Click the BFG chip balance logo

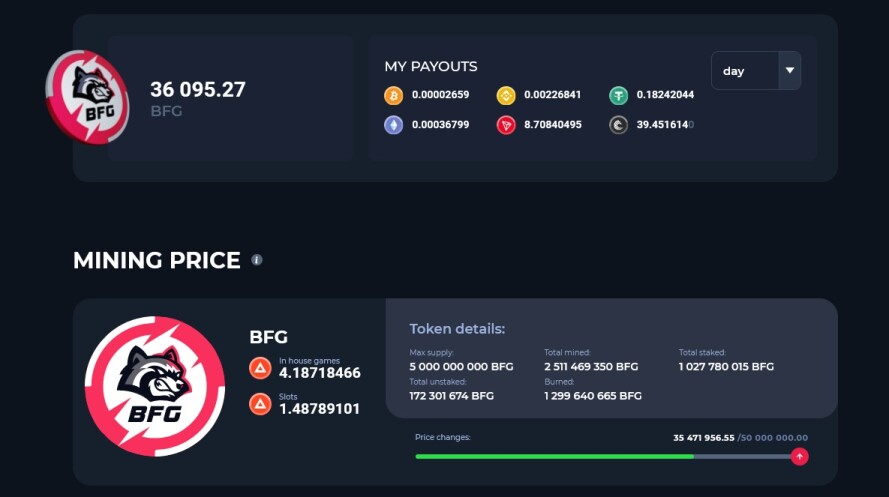coord(87,97)
